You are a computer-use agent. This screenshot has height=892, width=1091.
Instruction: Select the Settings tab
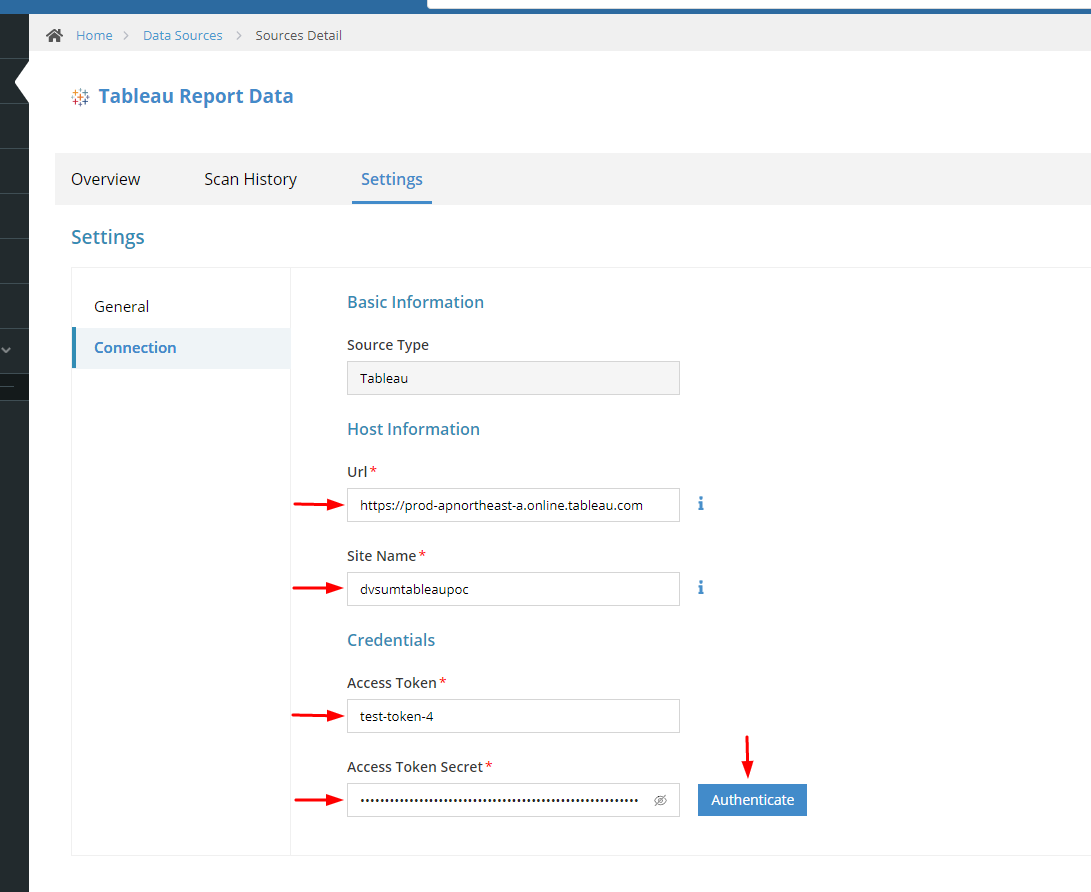pyautogui.click(x=392, y=180)
